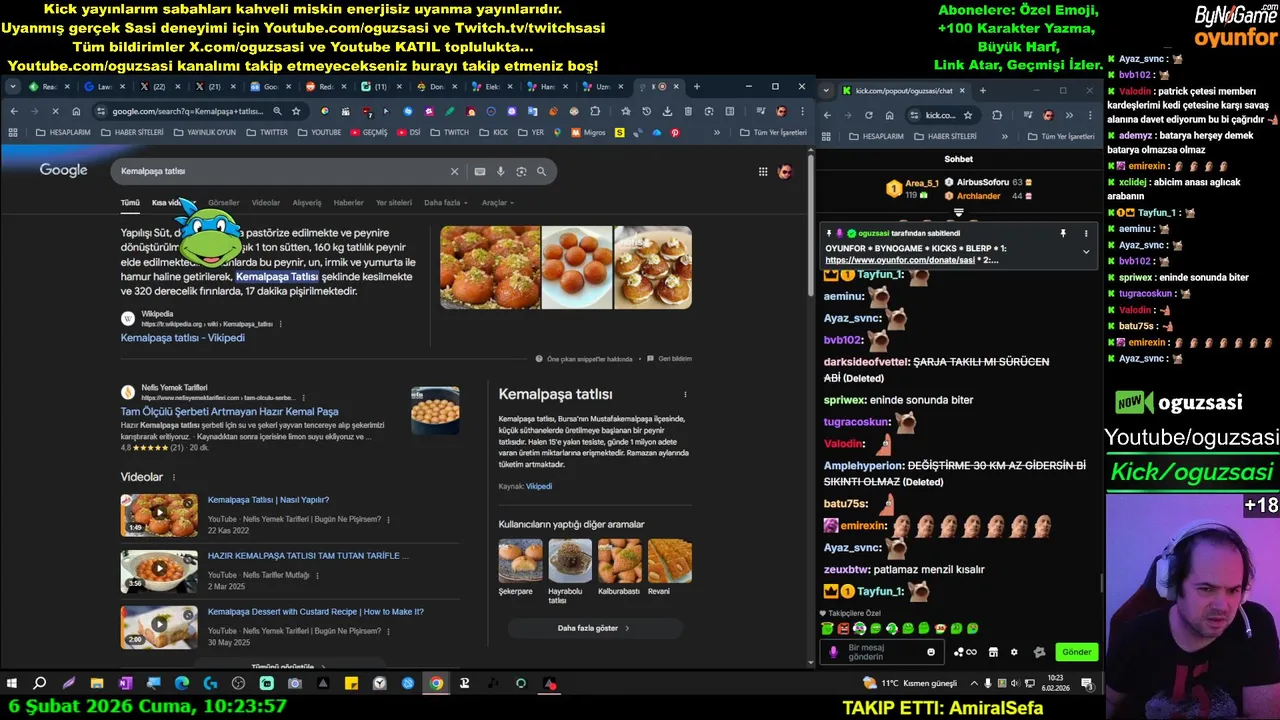The height and width of the screenshot is (720, 1280).
Task: Switch to the Videolar results tab
Action: pos(266,203)
